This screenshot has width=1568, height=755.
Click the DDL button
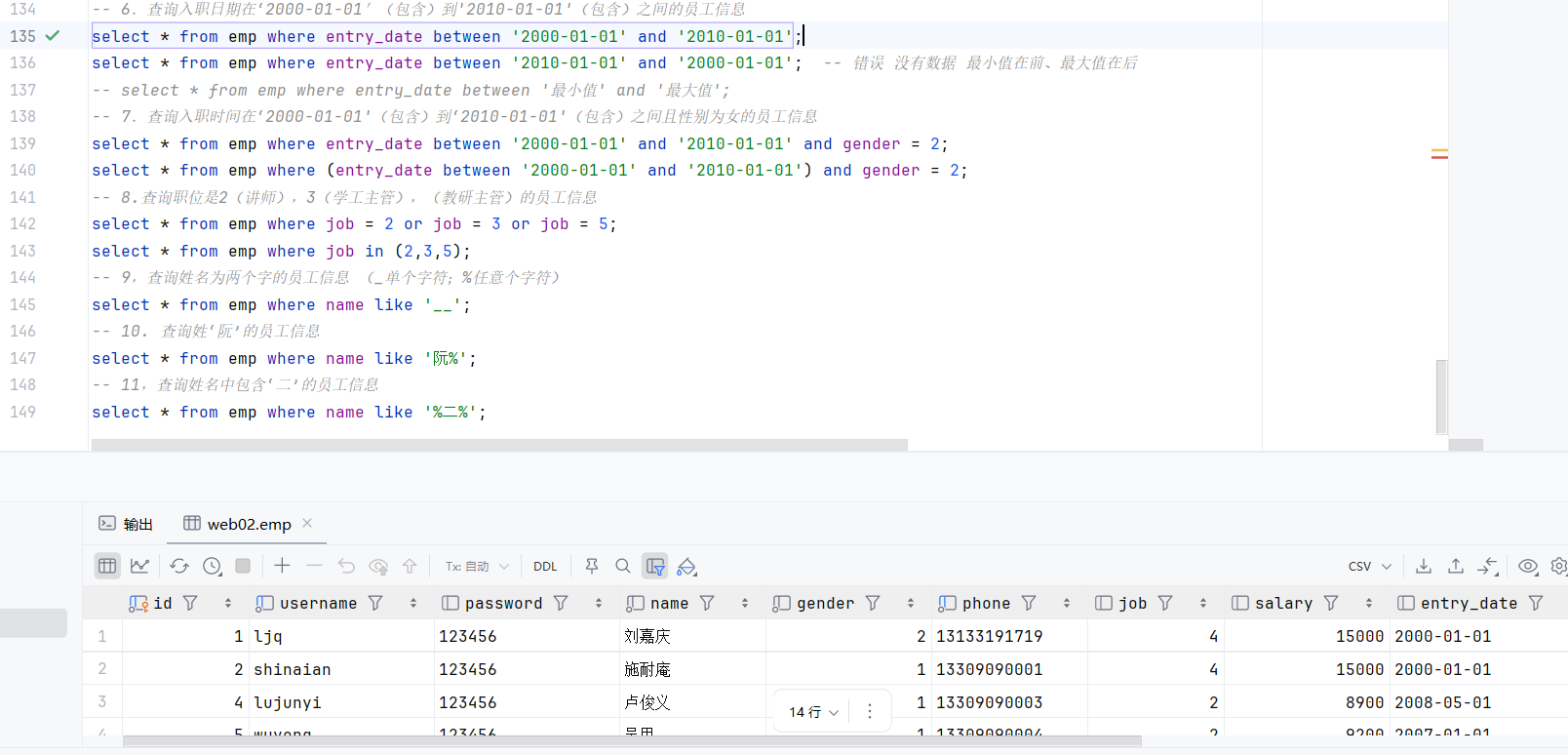[545, 566]
